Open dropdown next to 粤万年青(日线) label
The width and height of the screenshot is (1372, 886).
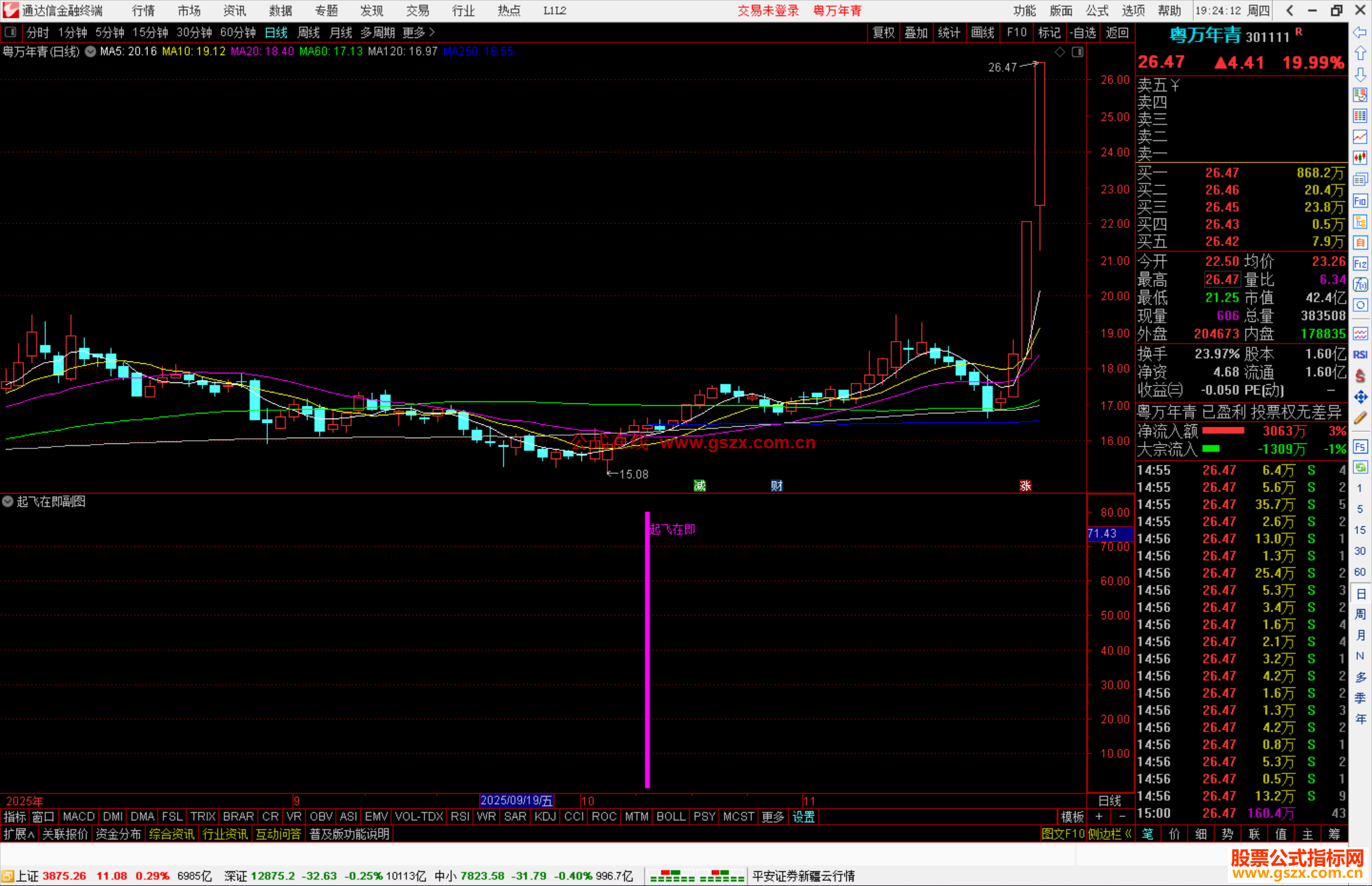[x=91, y=51]
